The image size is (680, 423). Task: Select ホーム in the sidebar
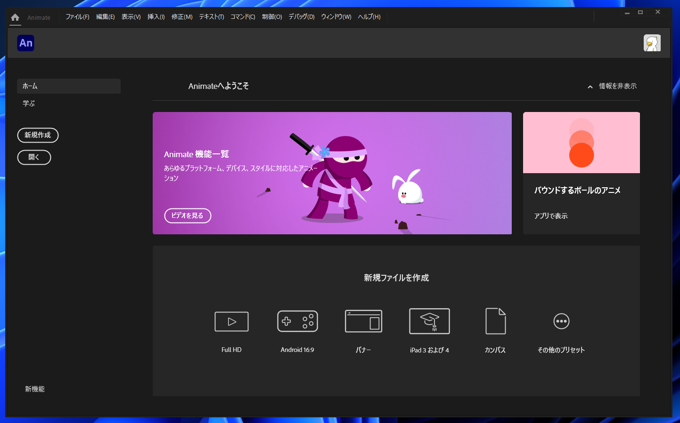click(69, 86)
